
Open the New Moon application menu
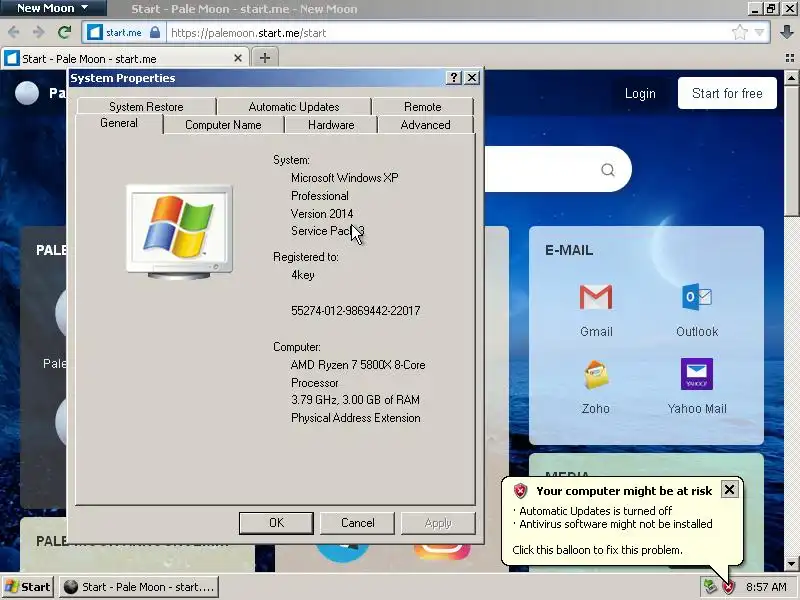53,8
